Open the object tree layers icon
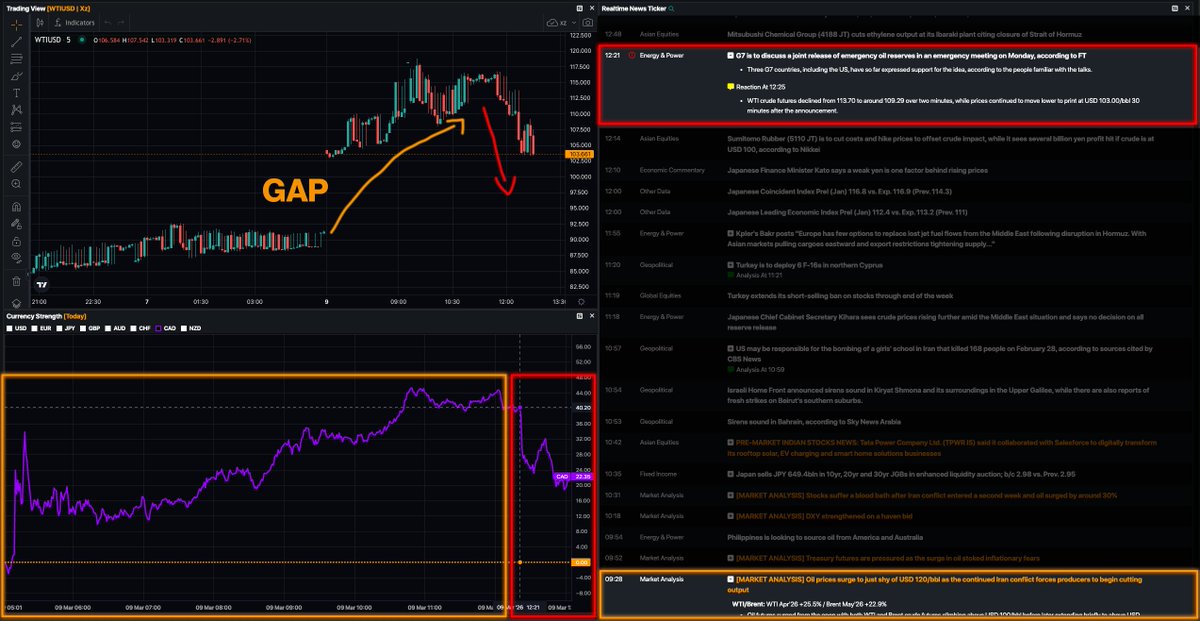 (16, 303)
